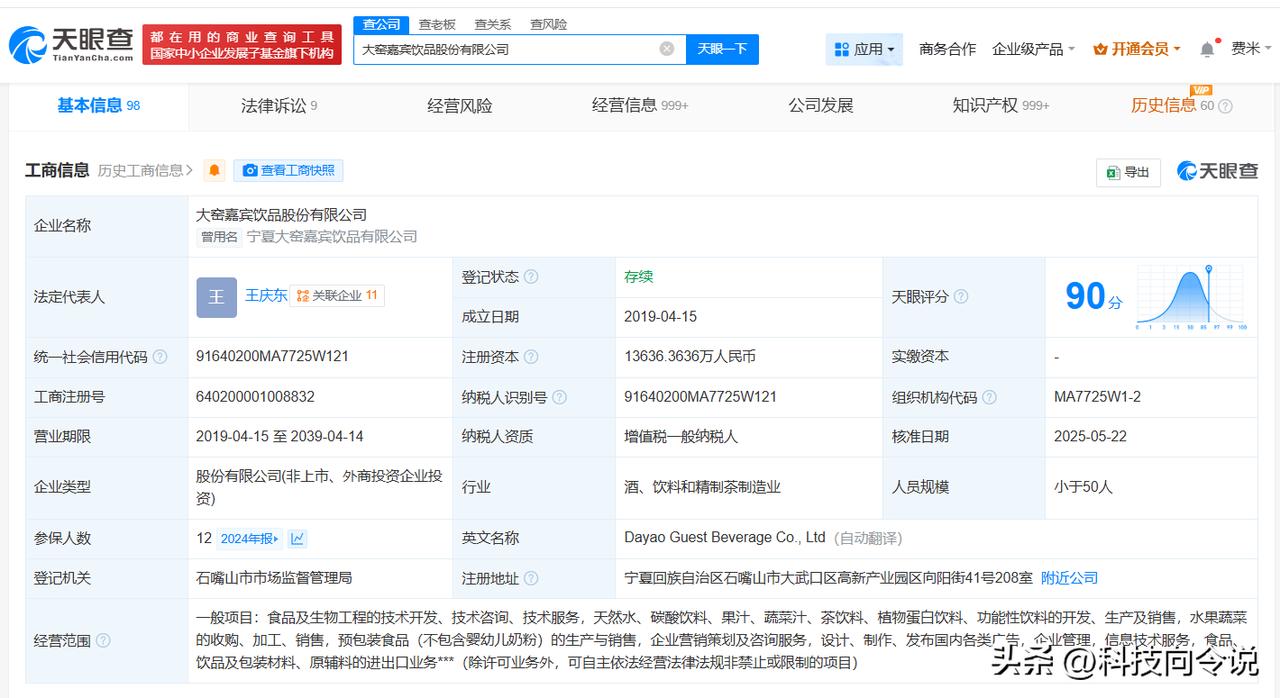
Task: Open the 费米 user menu
Action: (1252, 49)
